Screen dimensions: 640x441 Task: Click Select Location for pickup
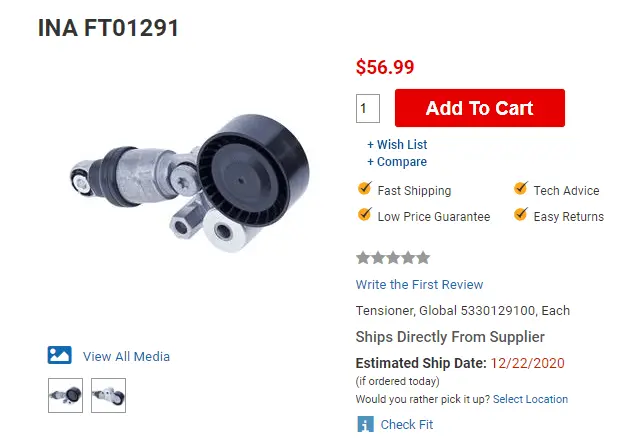[530, 399]
